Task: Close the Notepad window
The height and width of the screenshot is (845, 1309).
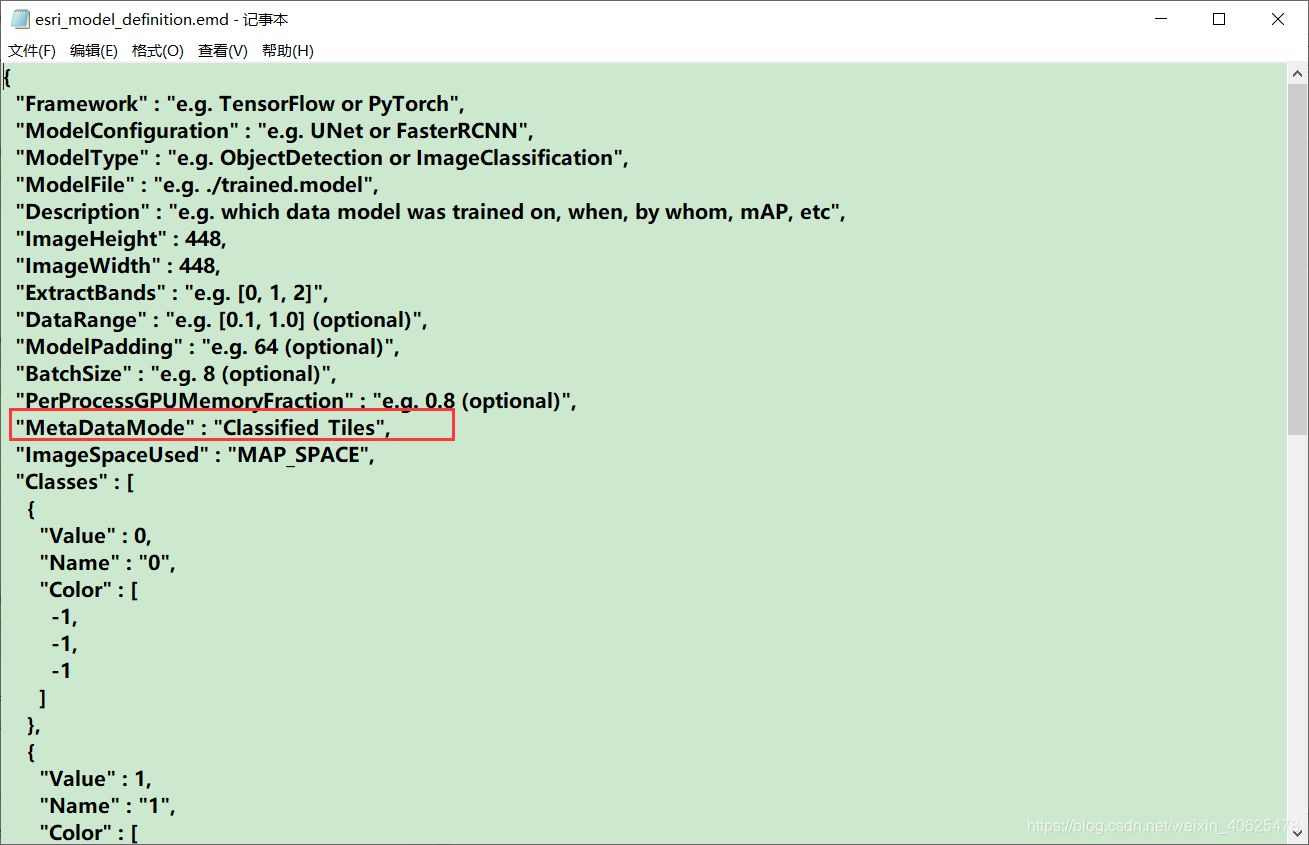Action: (x=1278, y=19)
